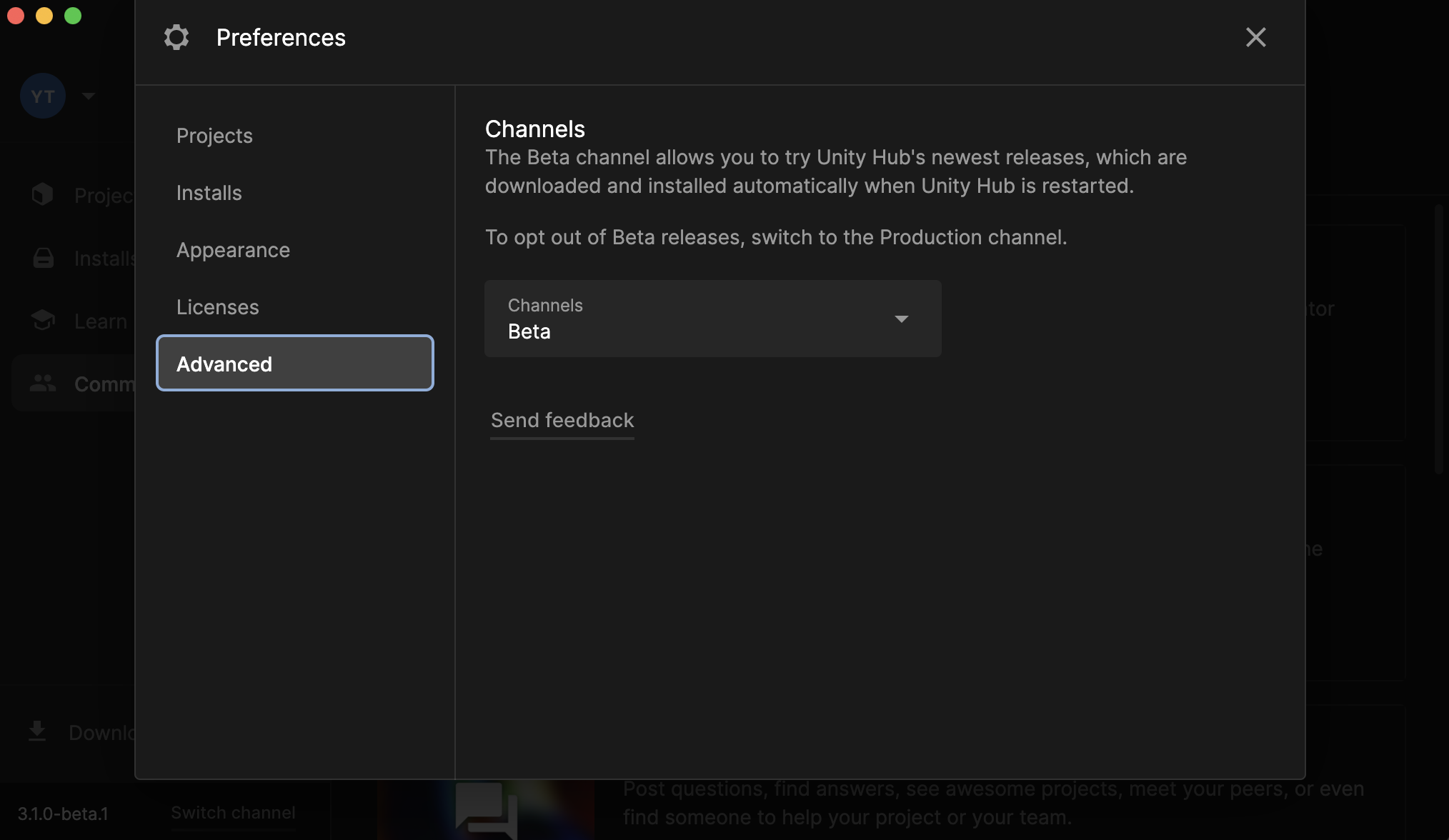Image resolution: width=1449 pixels, height=840 pixels.
Task: Select the Appearance preferences tab
Action: [233, 250]
